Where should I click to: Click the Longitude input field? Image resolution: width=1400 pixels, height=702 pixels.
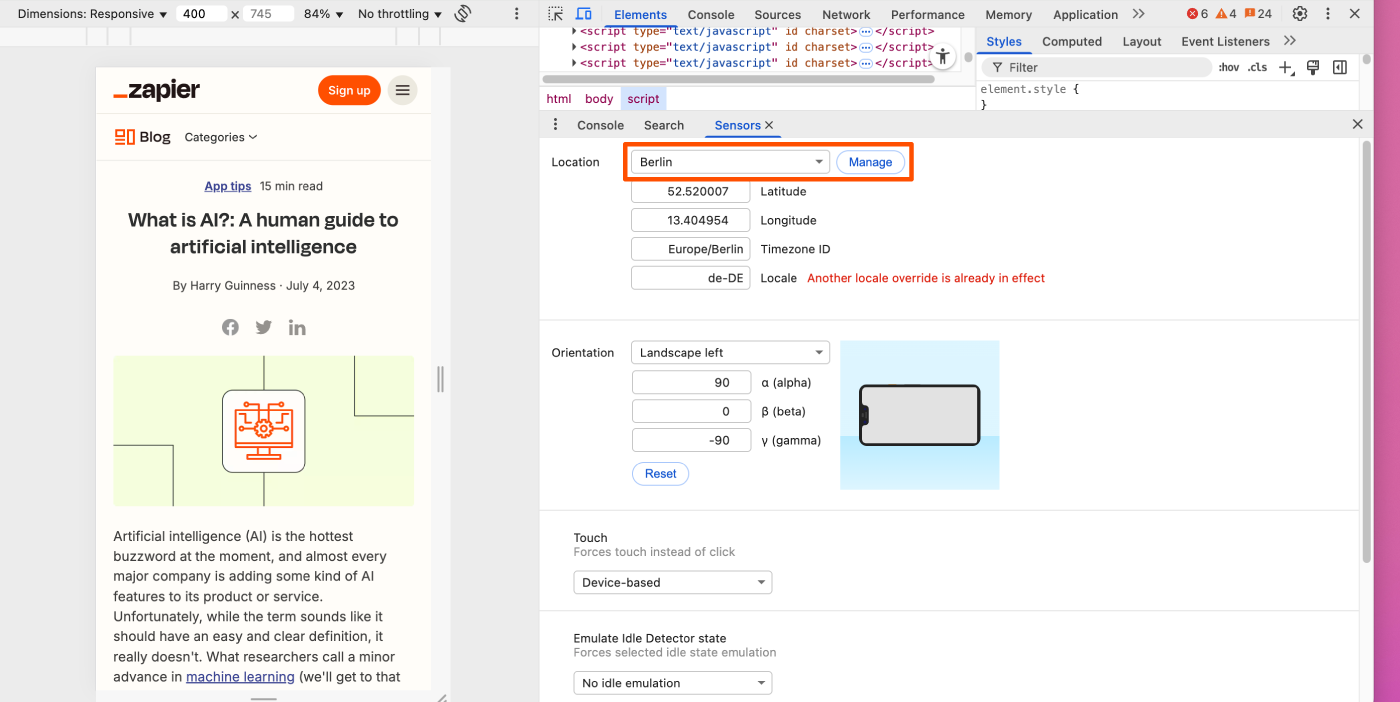click(x=690, y=220)
